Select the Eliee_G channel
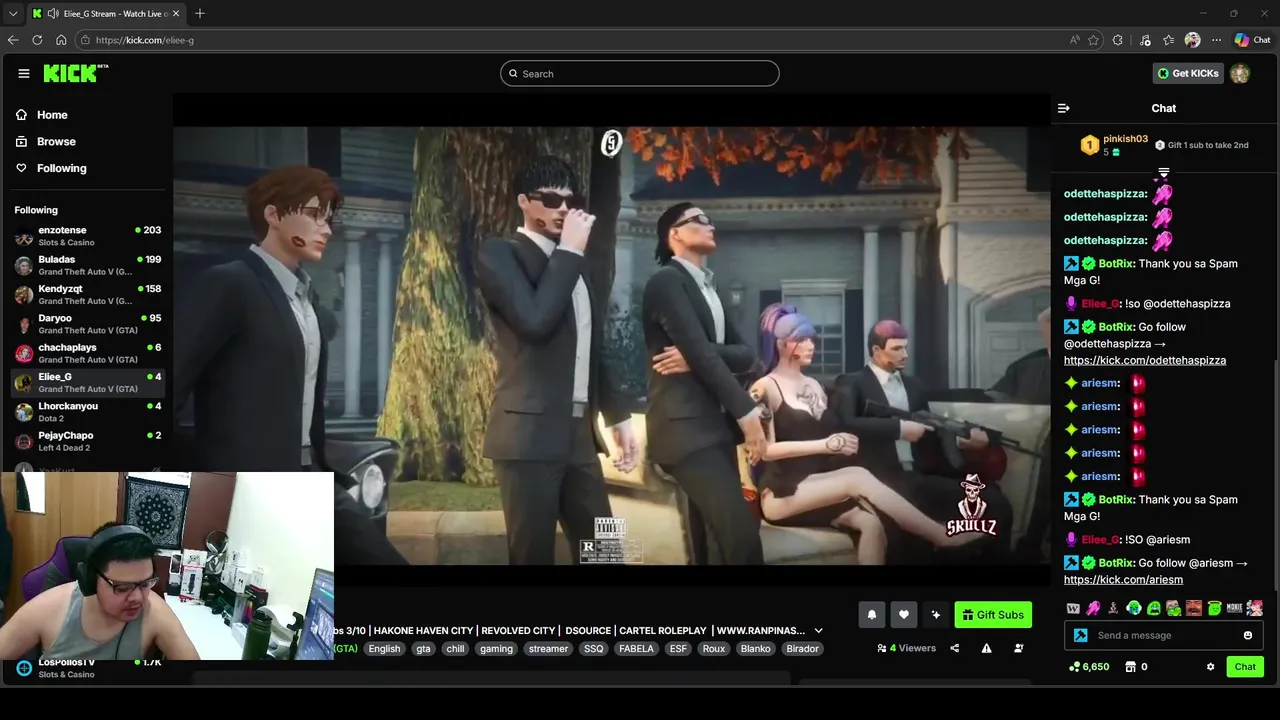Screen dimensions: 1280x720 [87, 382]
